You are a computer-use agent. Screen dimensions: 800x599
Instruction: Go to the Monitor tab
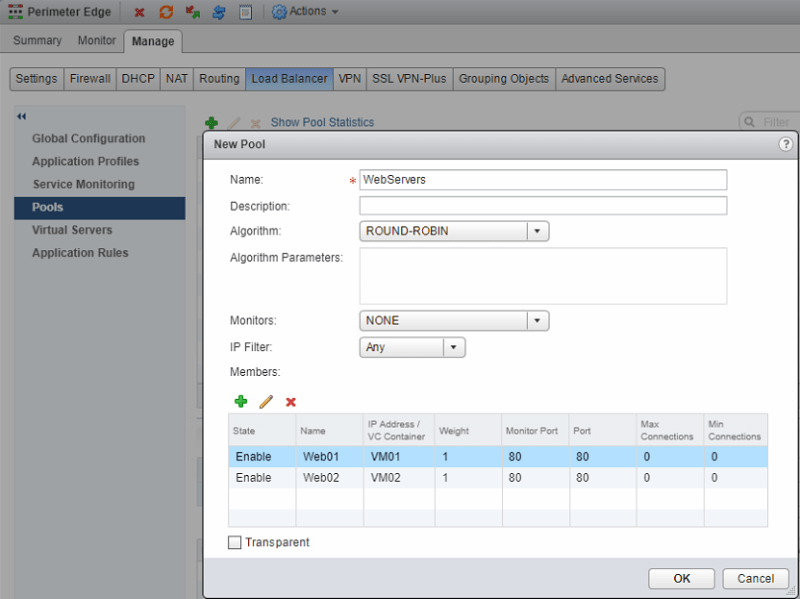coord(97,41)
